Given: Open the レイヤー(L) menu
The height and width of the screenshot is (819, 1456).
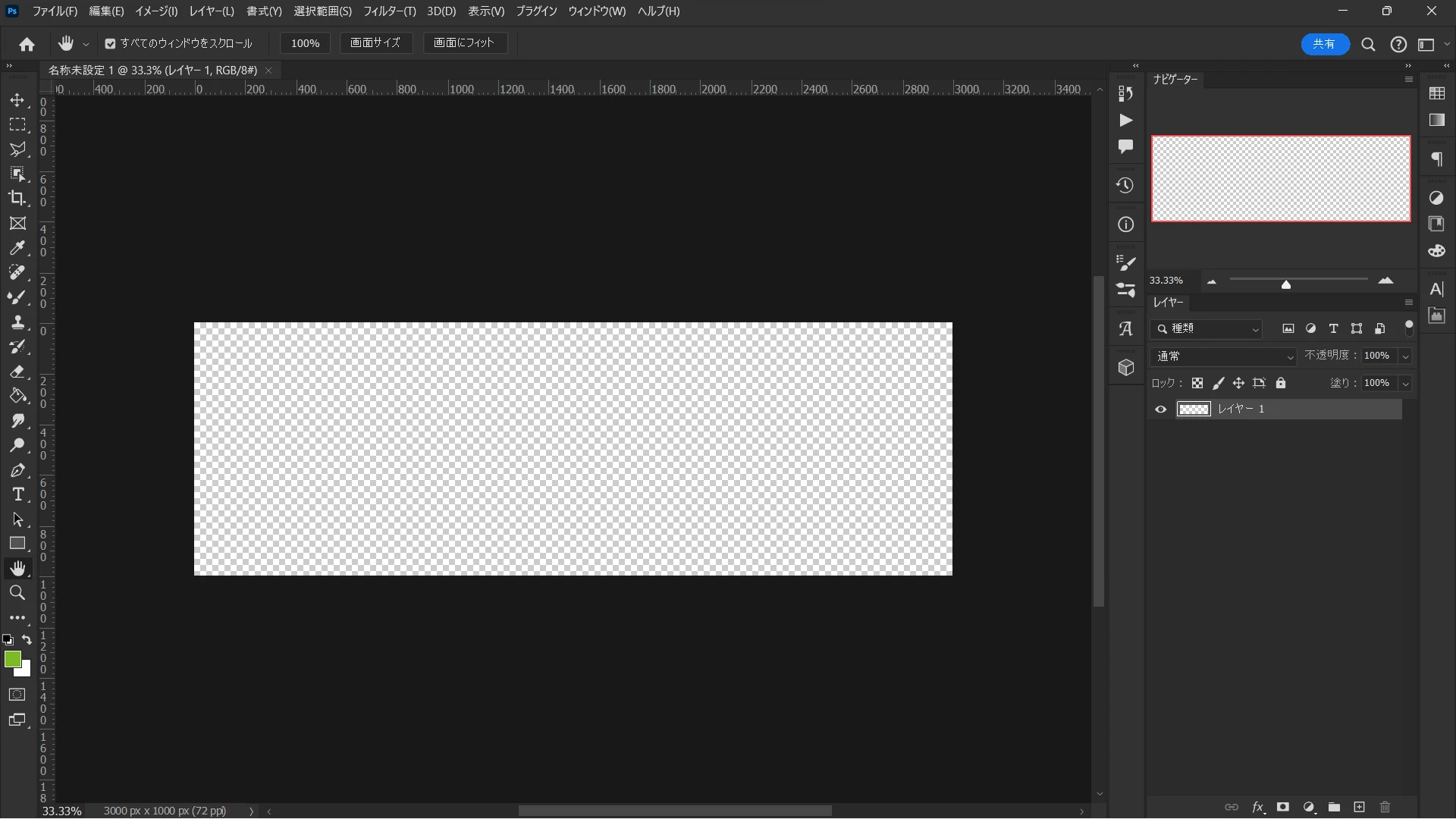Looking at the screenshot, I should point(212,11).
